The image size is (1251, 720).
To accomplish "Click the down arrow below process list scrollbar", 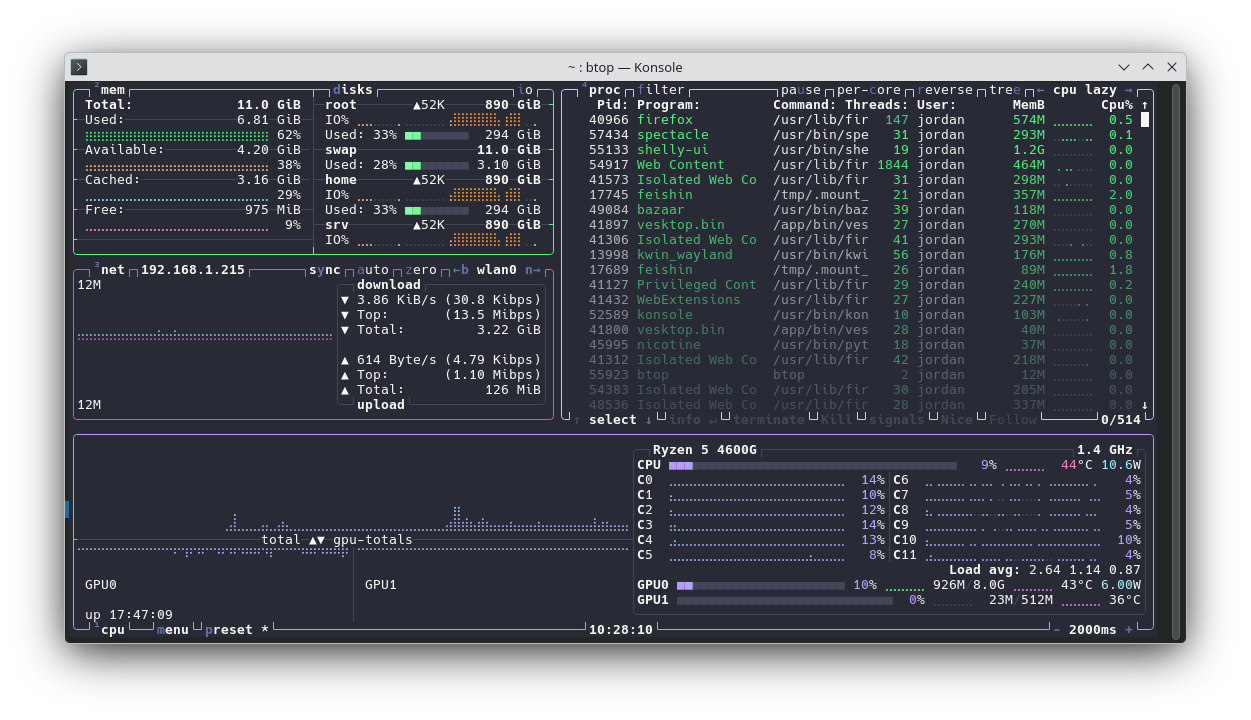I will point(1145,405).
